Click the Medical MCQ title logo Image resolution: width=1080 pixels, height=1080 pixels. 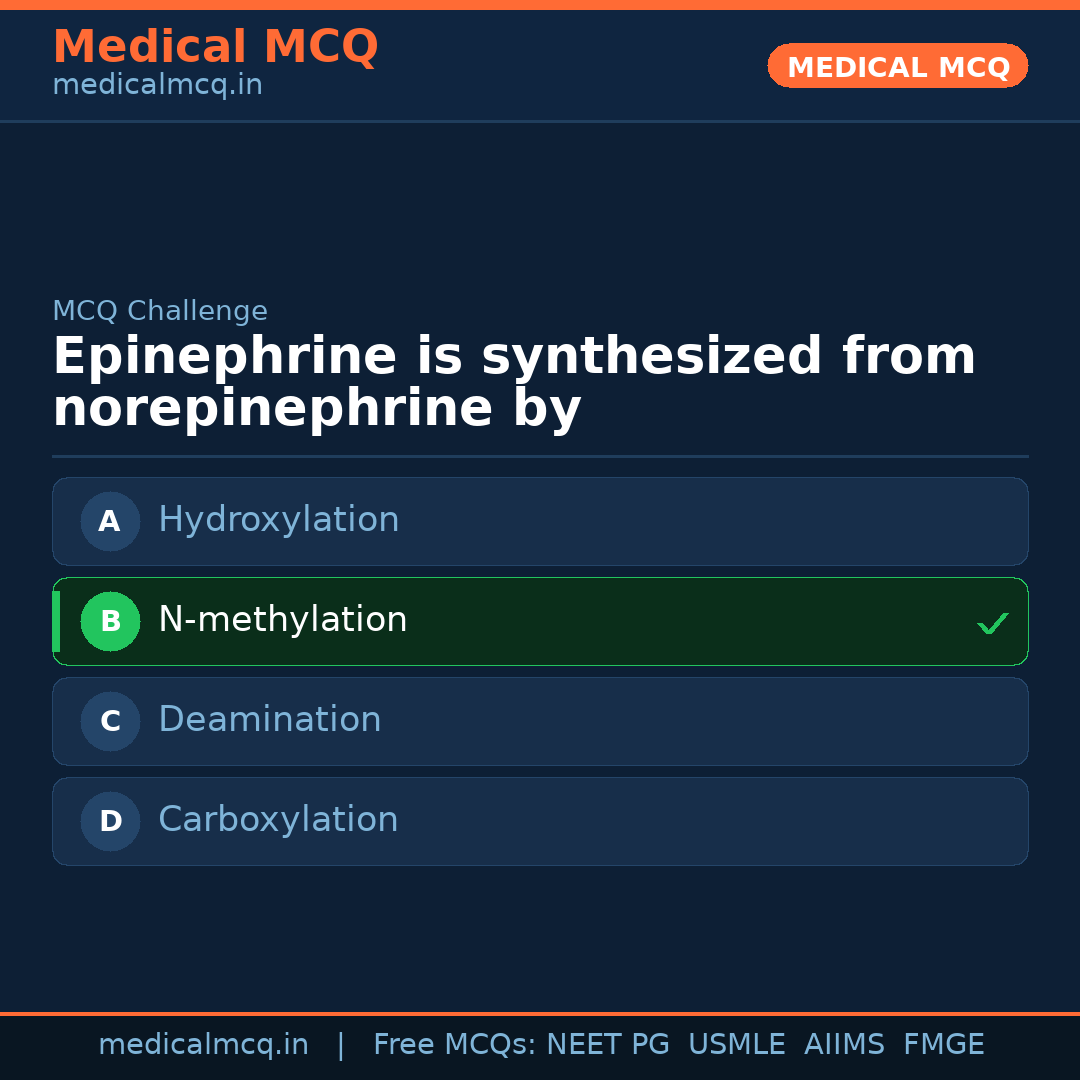pos(215,47)
